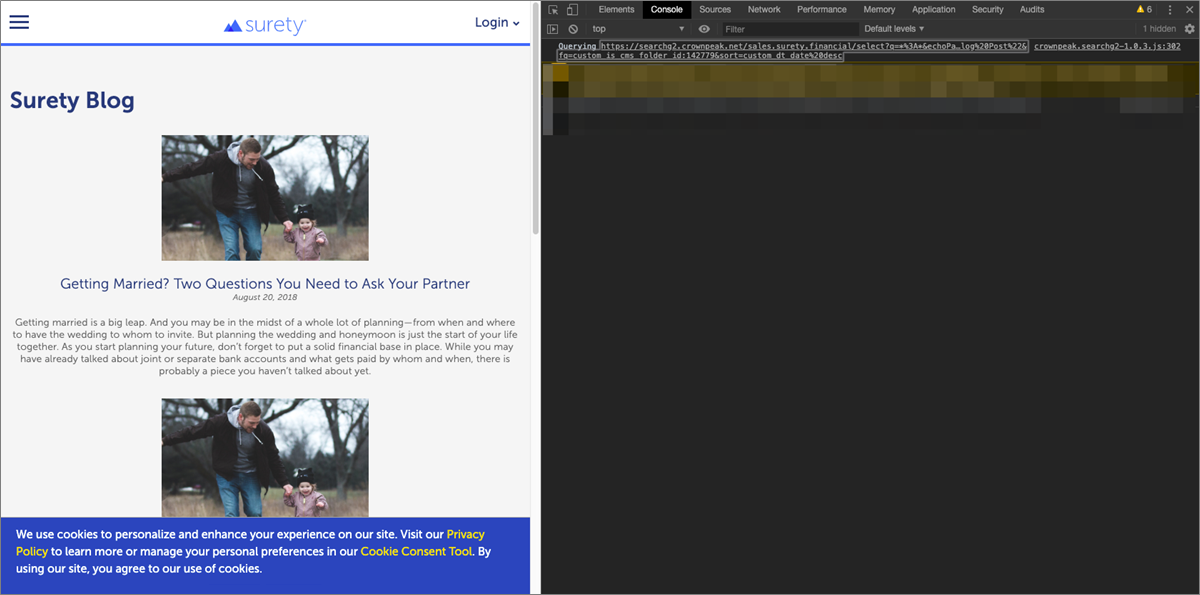Expand the Login dropdown
The image size is (1200, 595).
497,22
